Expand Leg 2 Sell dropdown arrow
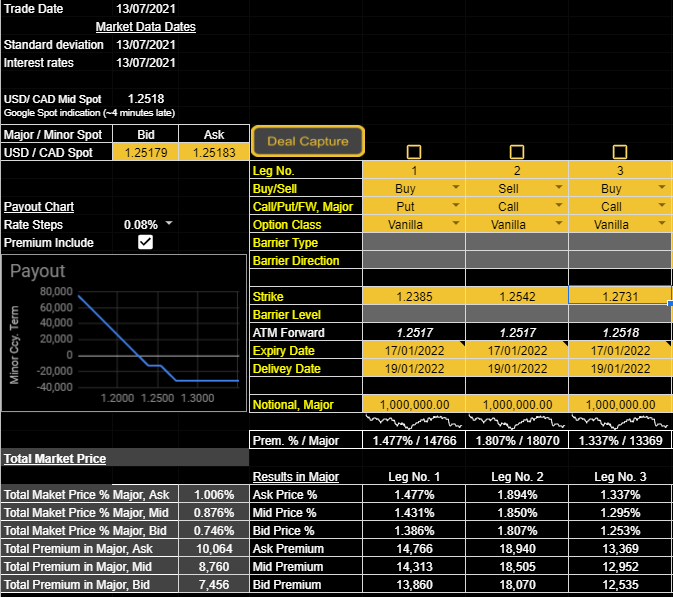This screenshot has width=673, height=597. (x=559, y=188)
